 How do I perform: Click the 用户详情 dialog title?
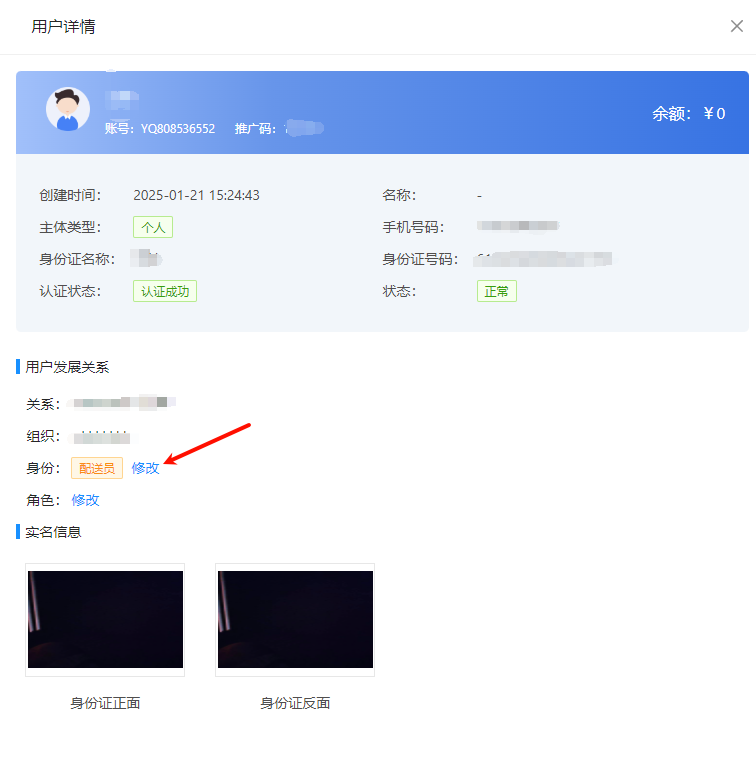point(63,27)
